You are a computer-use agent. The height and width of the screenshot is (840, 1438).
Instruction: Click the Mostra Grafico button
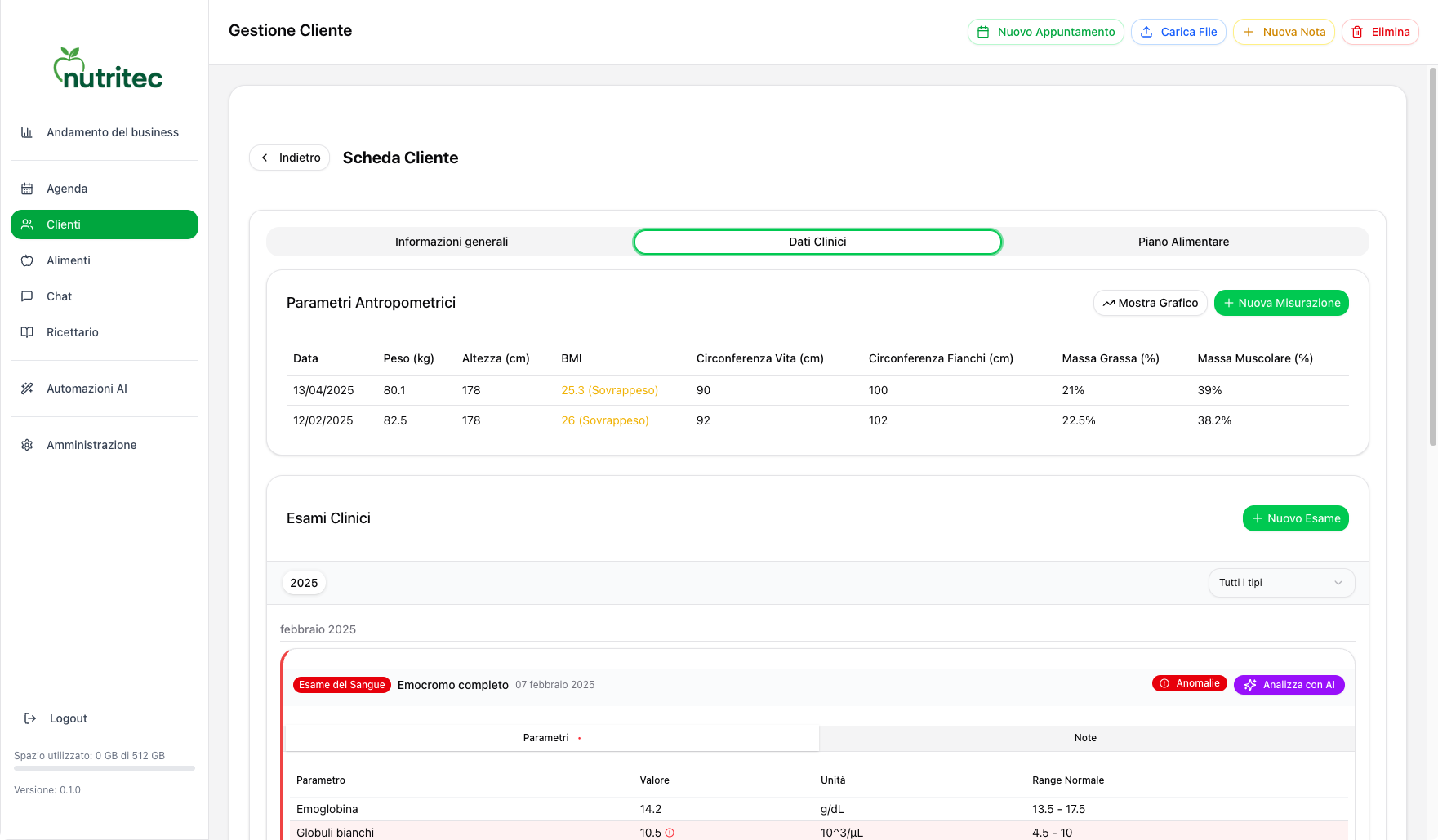1150,303
